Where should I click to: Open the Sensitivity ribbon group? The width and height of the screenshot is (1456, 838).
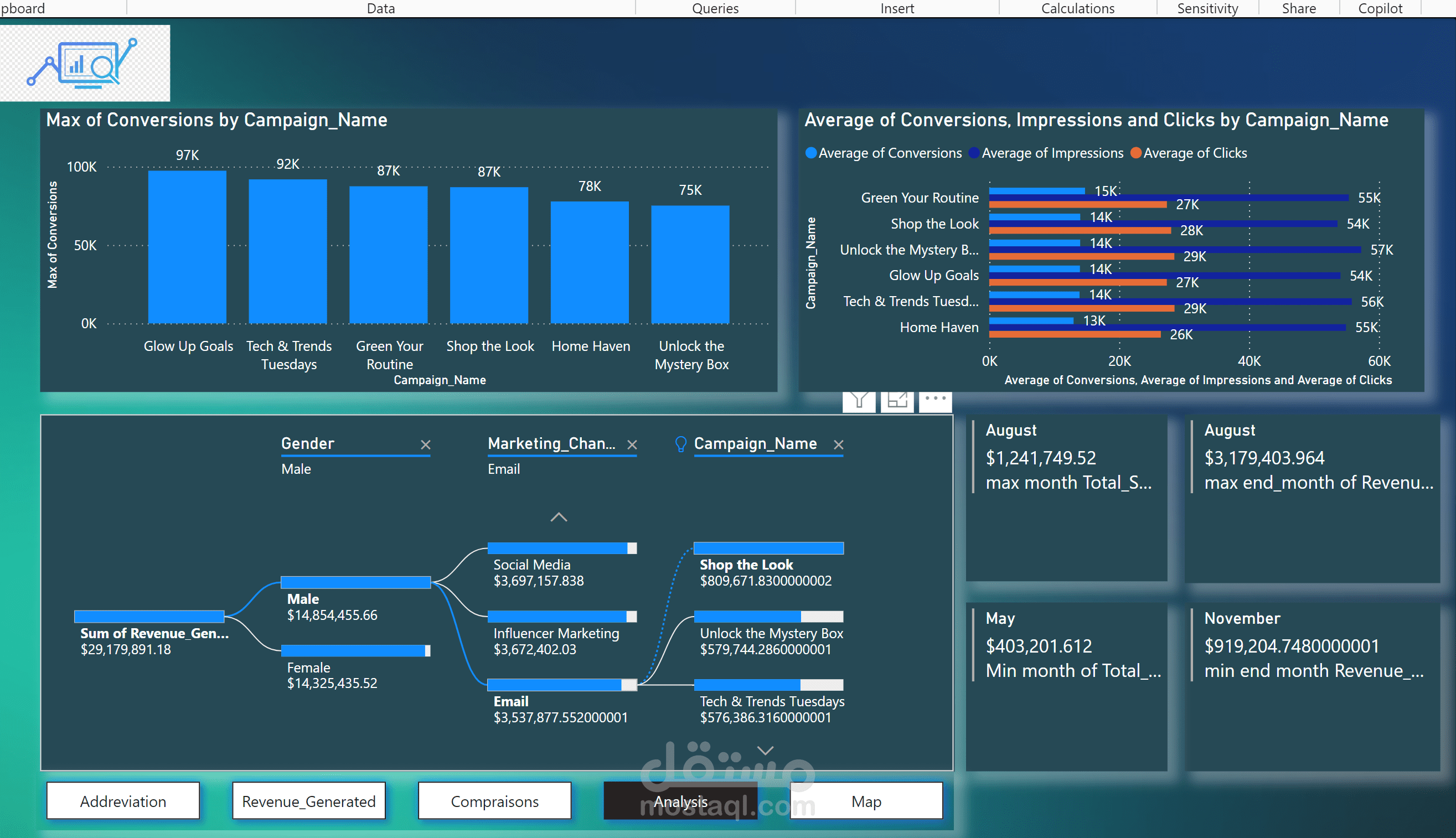pyautogui.click(x=1207, y=8)
